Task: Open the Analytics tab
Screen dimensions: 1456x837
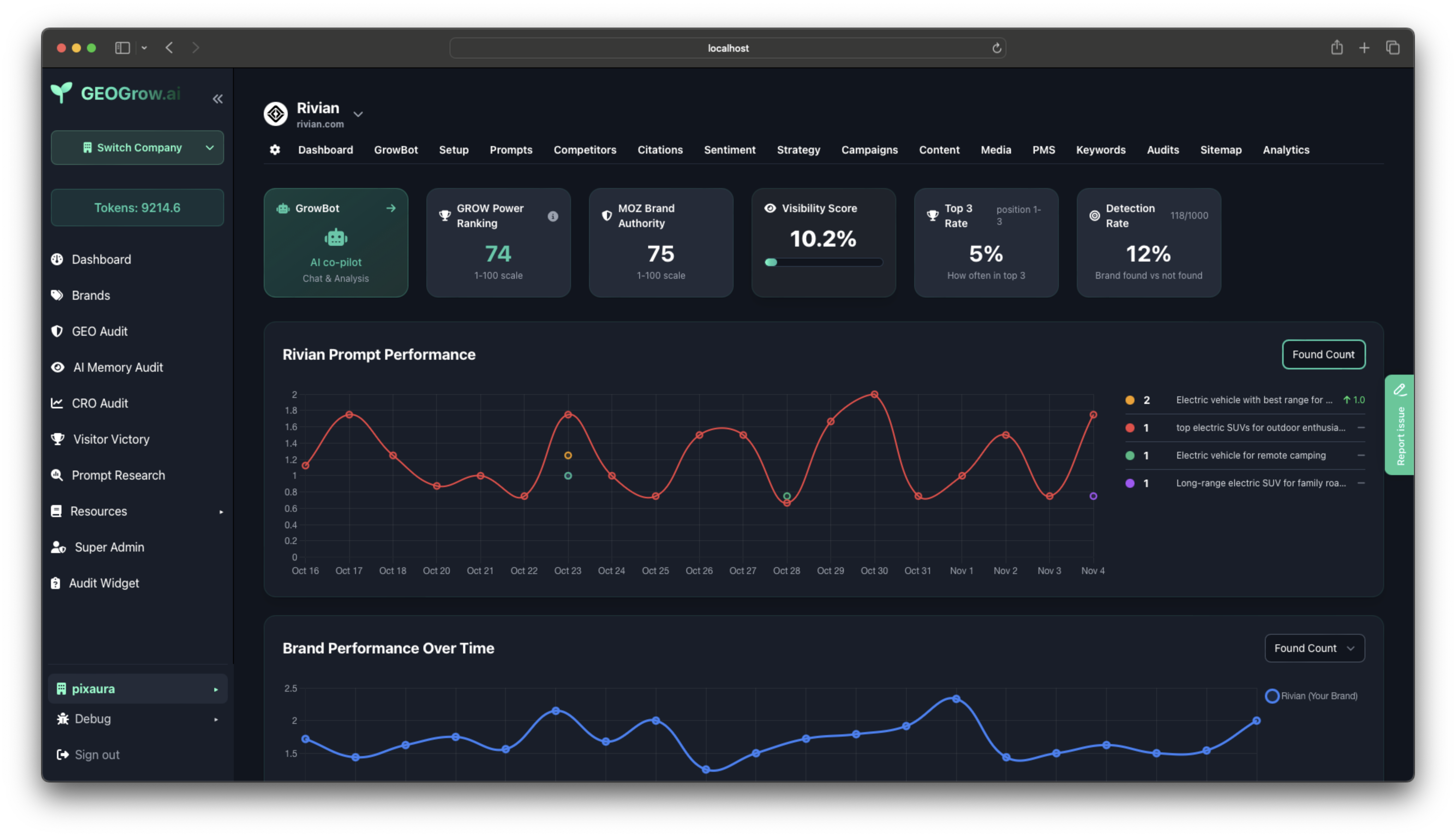Action: [1286, 149]
